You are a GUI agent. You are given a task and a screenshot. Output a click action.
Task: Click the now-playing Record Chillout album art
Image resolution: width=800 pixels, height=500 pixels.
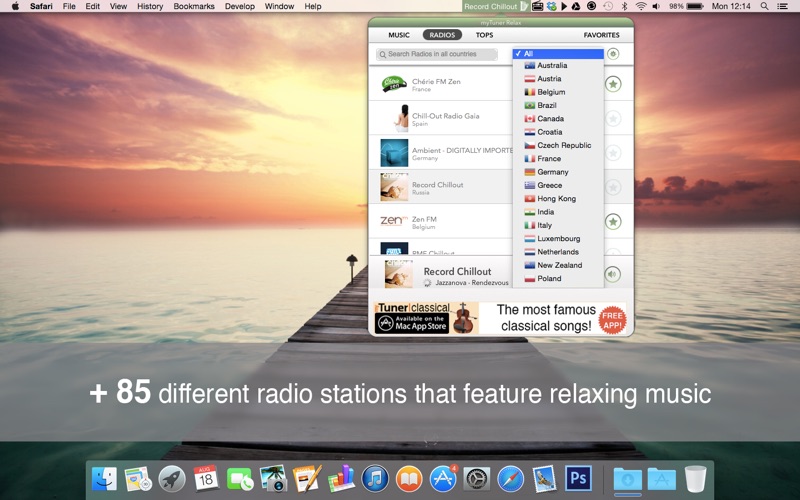pyautogui.click(x=399, y=274)
